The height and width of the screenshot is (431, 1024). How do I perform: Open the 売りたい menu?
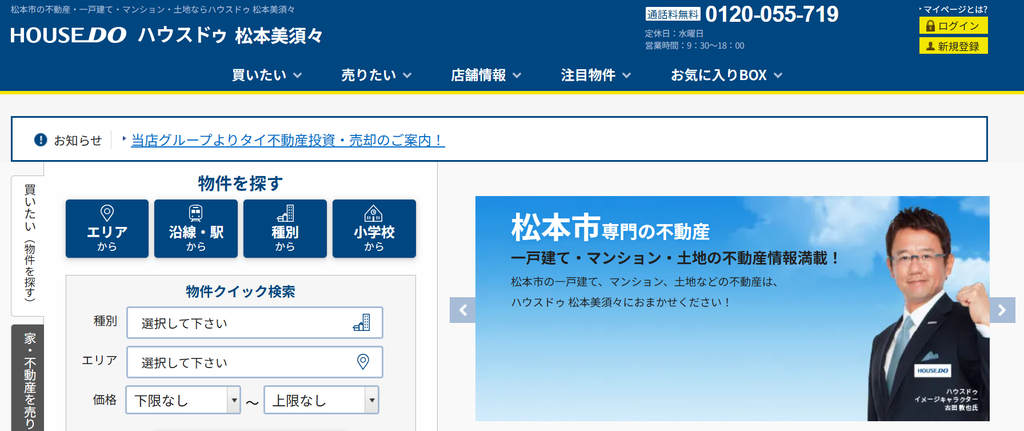pyautogui.click(x=376, y=75)
